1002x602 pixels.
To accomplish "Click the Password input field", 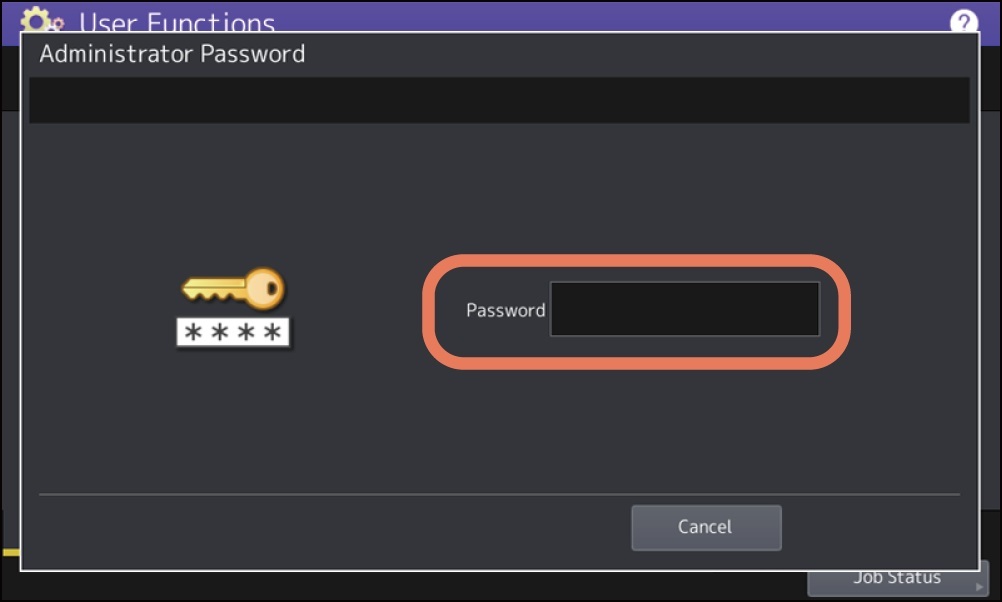I will [x=684, y=309].
